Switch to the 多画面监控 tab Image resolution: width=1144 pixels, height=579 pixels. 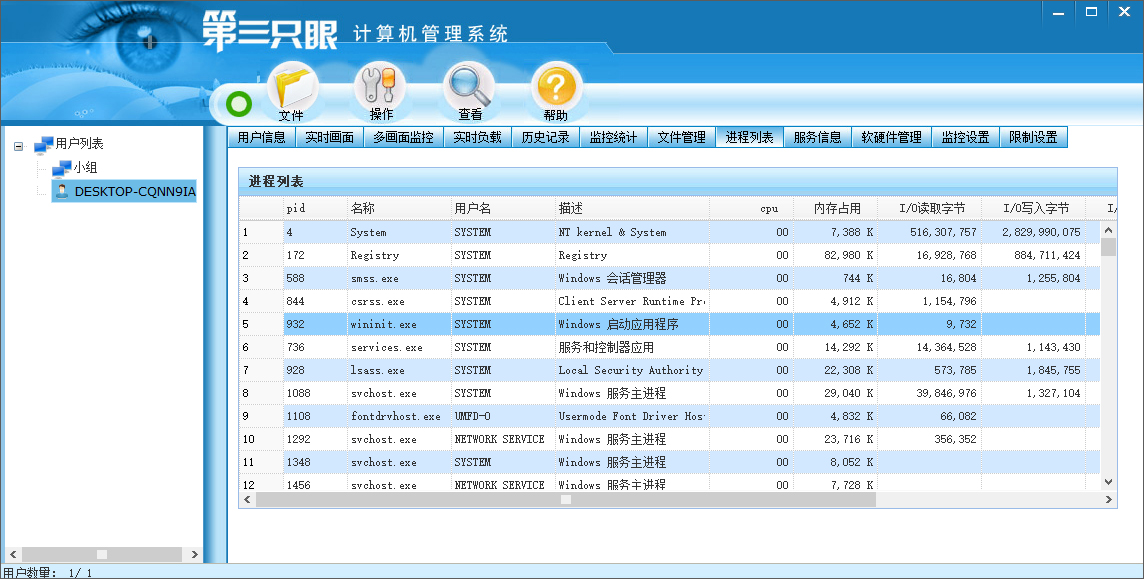[x=403, y=137]
